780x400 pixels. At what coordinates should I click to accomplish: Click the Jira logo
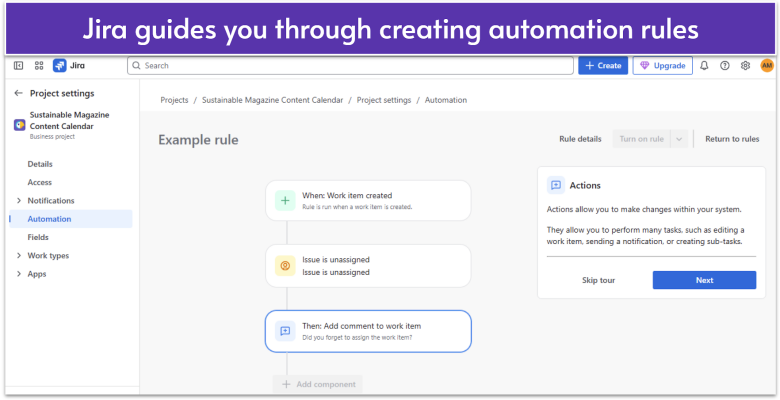pyautogui.click(x=69, y=66)
